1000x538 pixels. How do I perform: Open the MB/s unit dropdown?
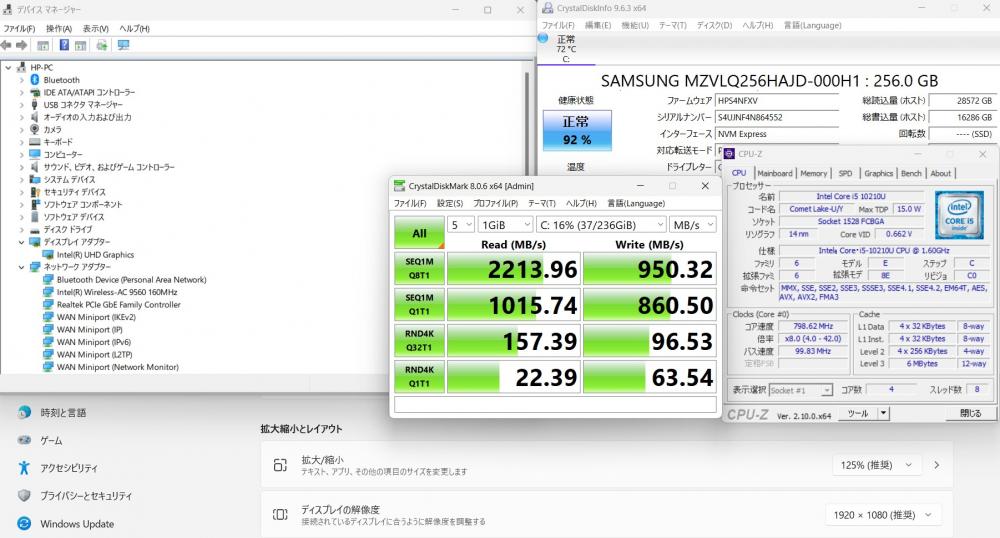[x=693, y=225]
